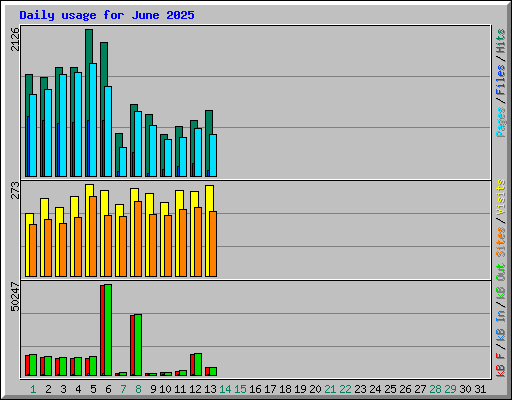Viewport: 512px width, 400px height.
Task: Click the 'Files' legend label
Action: pyautogui.click(x=500, y=80)
